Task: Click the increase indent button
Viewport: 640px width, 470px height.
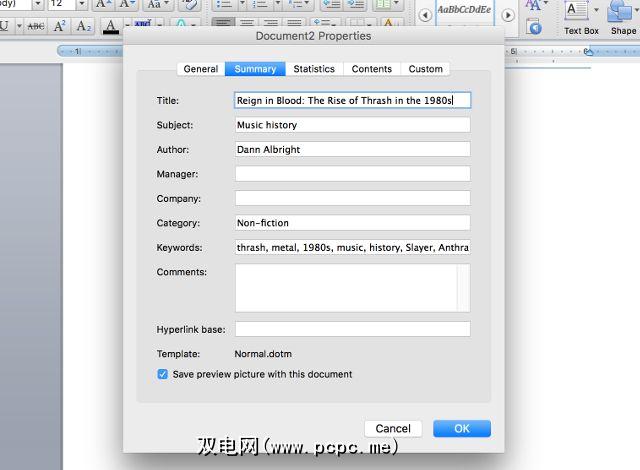Action: click(x=356, y=4)
